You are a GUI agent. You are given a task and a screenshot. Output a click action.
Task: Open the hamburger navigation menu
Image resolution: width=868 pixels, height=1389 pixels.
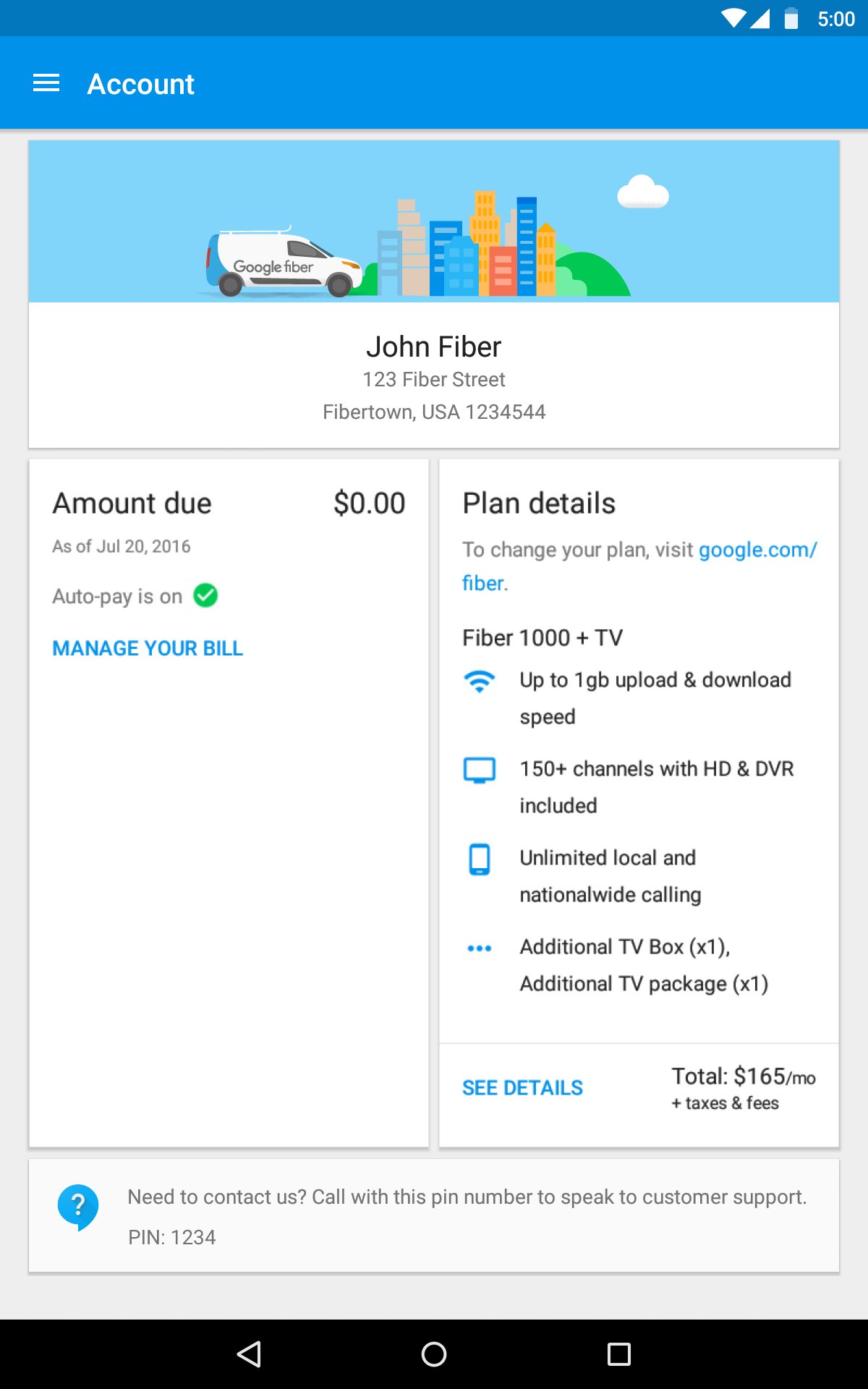46,83
